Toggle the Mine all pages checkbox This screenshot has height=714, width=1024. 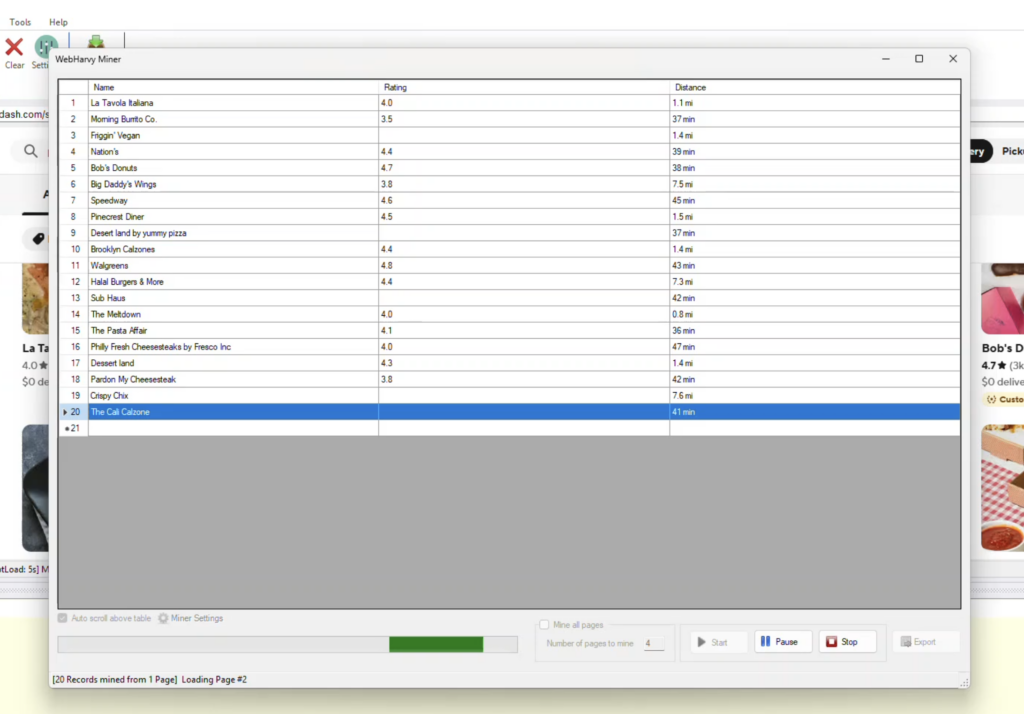[x=545, y=625]
